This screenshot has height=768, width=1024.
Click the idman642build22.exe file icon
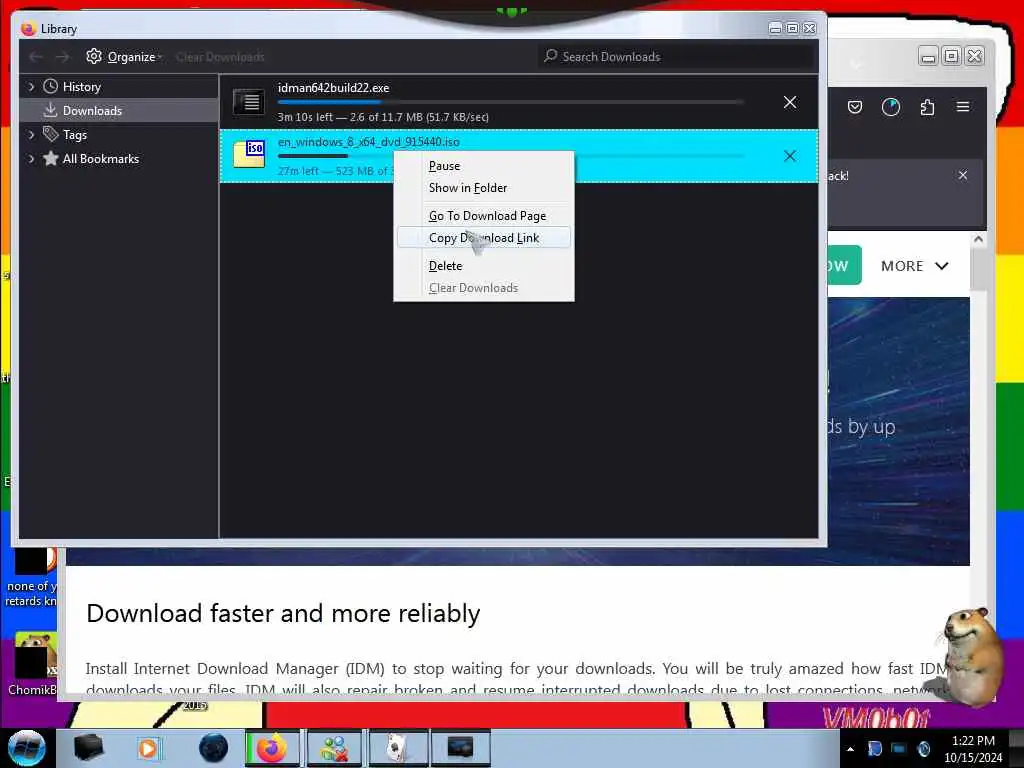[249, 101]
